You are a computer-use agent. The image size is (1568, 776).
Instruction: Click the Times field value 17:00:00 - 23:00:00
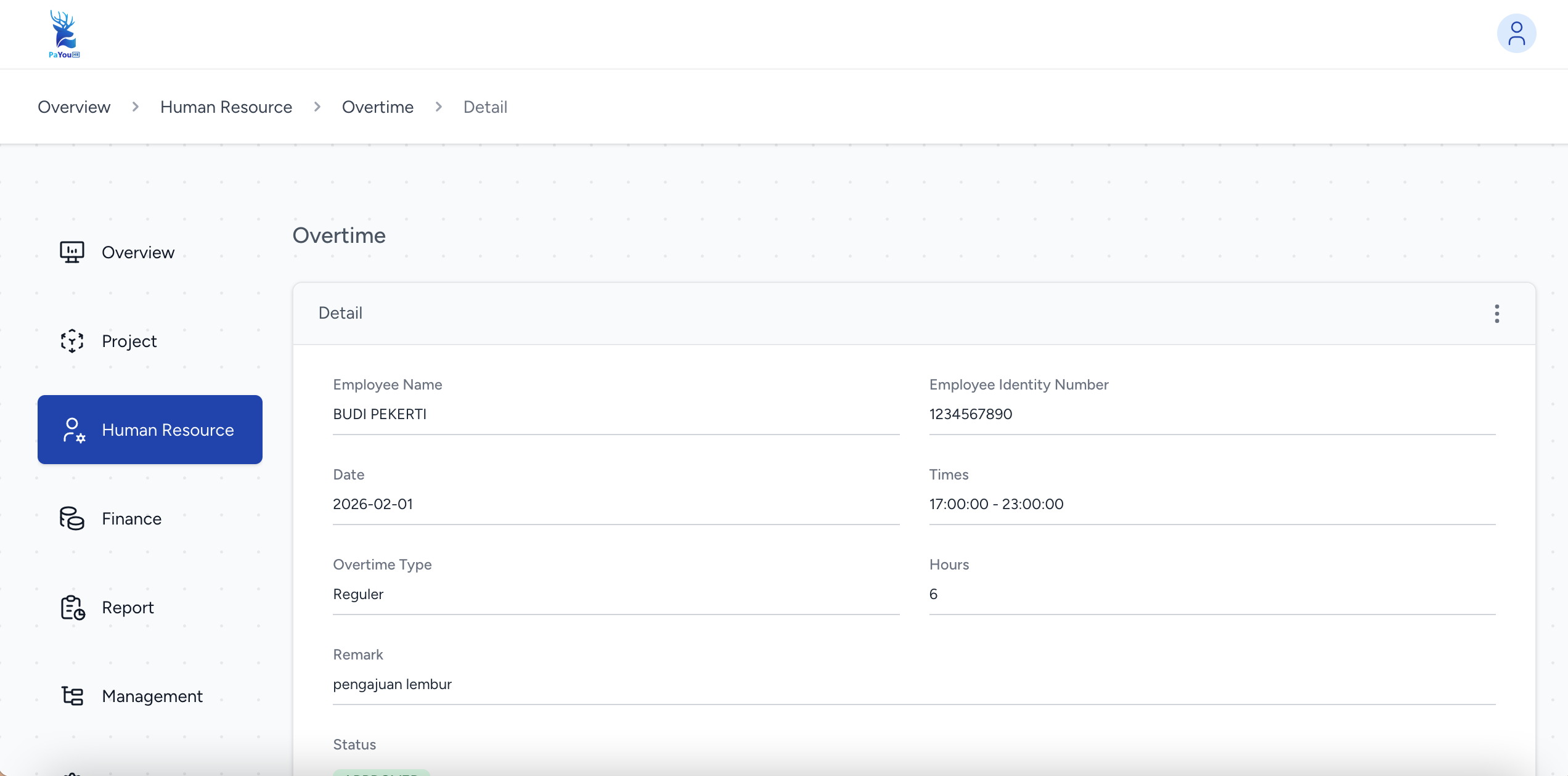(x=996, y=504)
